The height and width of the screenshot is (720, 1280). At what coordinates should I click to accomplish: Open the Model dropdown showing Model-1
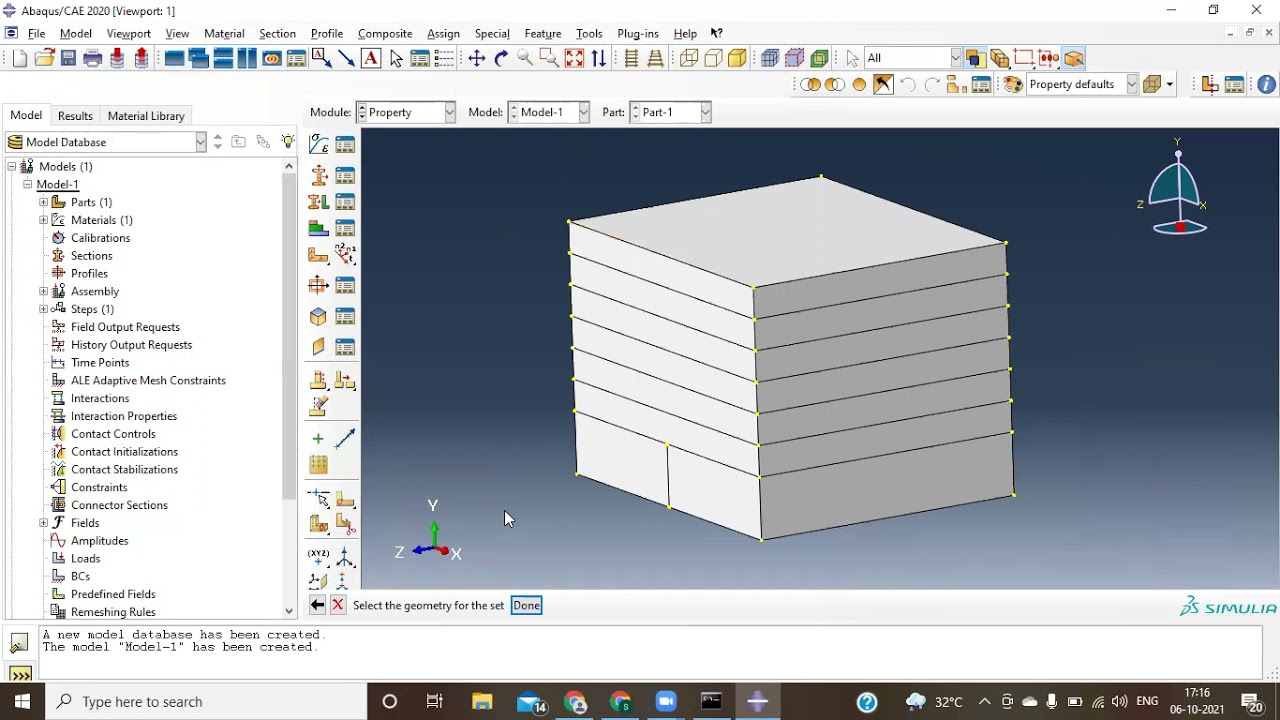[549, 112]
